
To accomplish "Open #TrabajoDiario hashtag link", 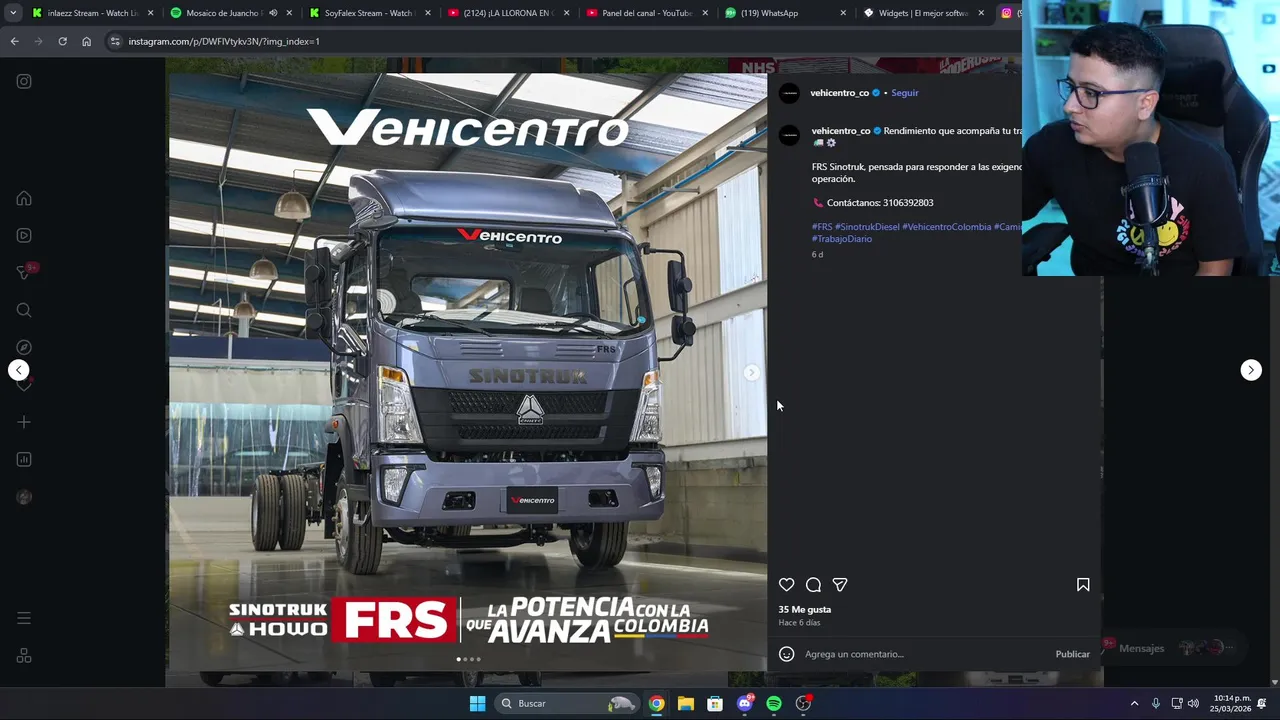I will pyautogui.click(x=842, y=239).
